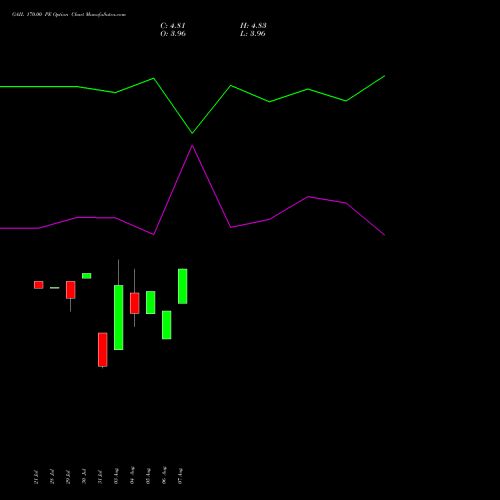The height and width of the screenshot is (500, 500).
Task: Click the 03 Aug date label
Action: click(116, 476)
